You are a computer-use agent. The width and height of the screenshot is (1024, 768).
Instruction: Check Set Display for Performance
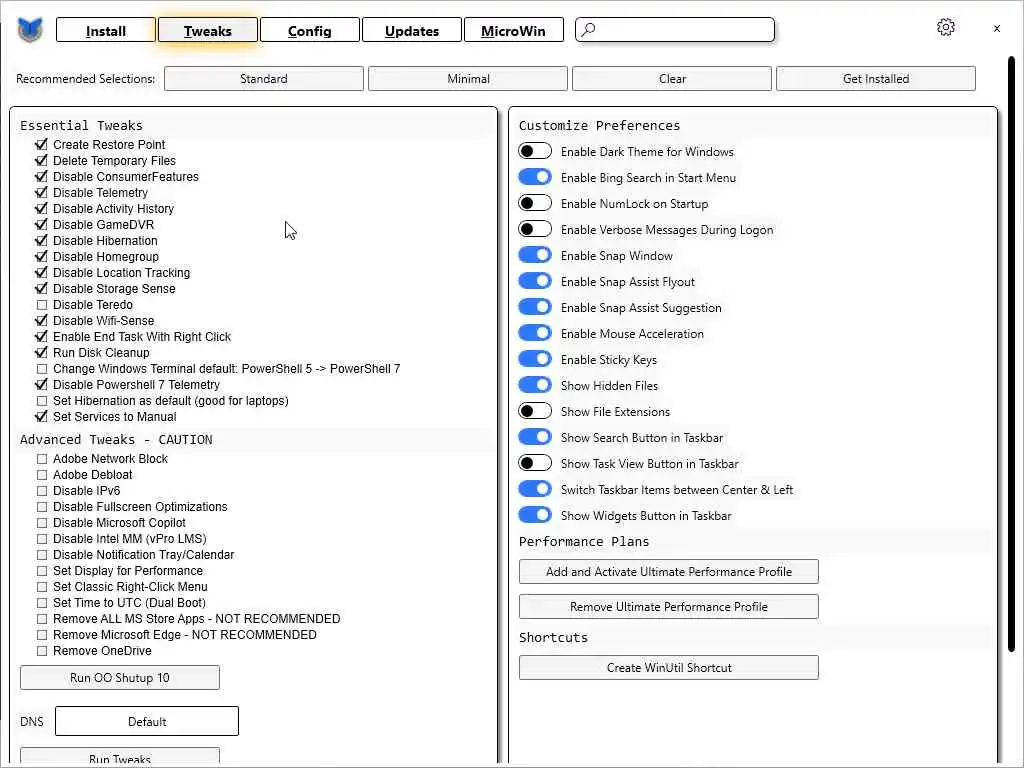(42, 571)
